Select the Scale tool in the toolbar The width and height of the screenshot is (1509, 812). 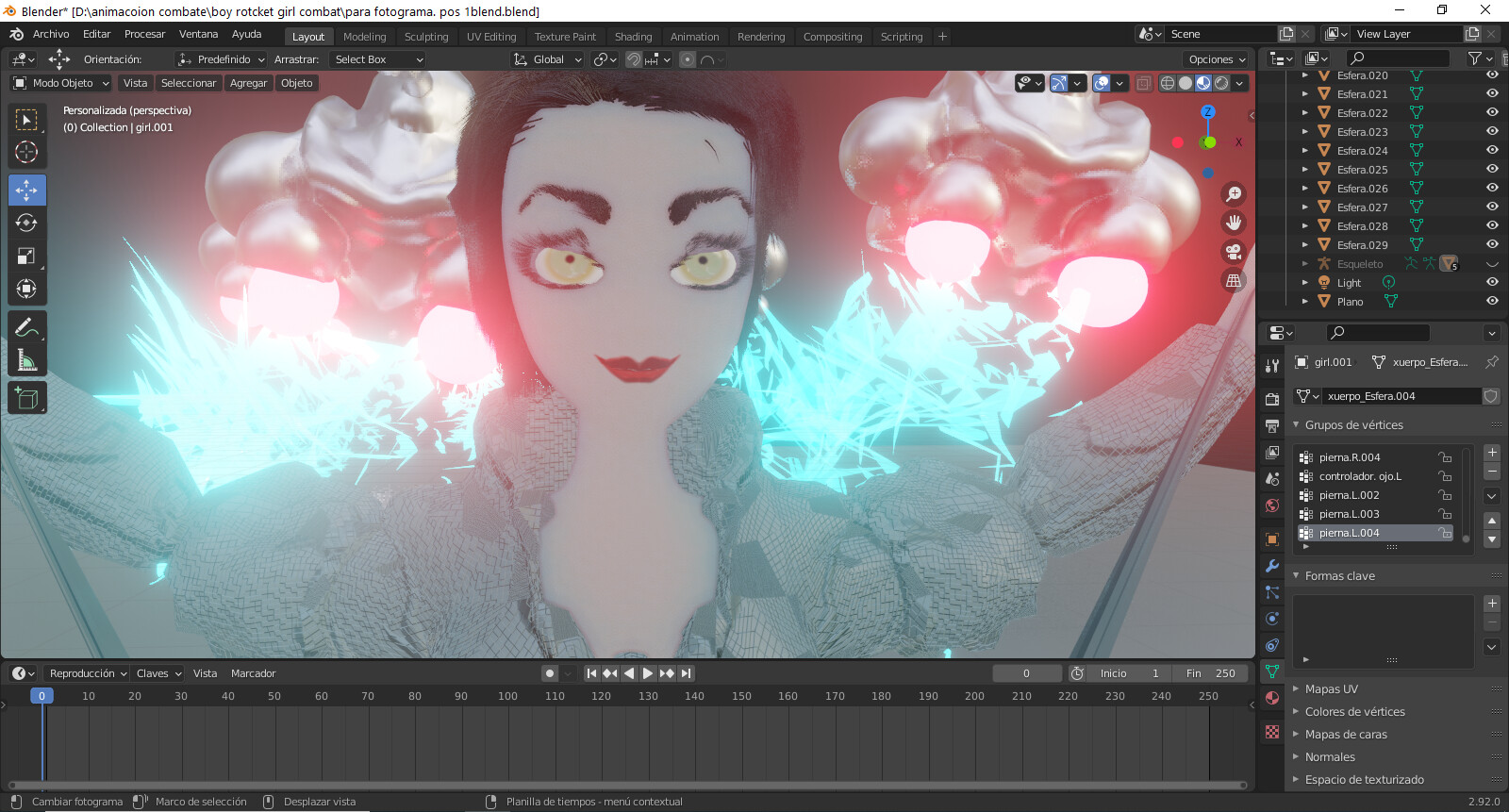(x=26, y=257)
